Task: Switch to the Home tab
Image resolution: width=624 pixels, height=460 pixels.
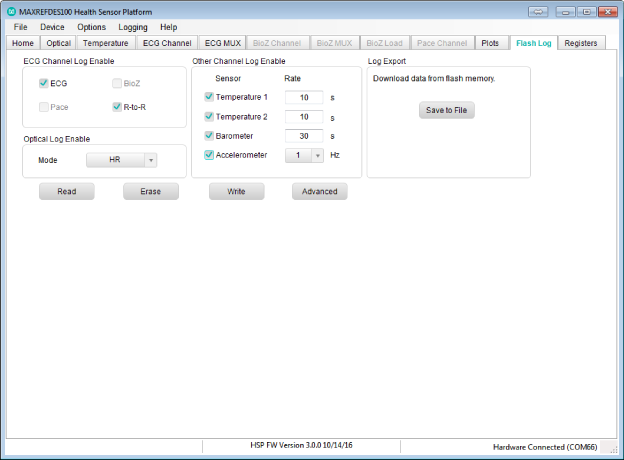Action: (x=23, y=43)
